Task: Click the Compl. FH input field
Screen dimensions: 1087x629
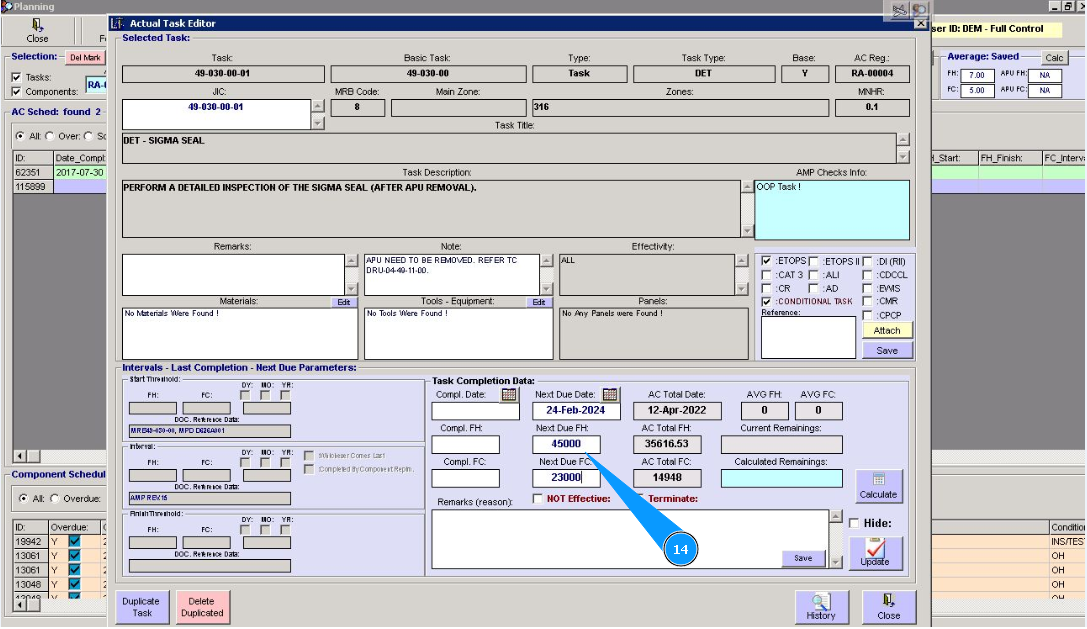Action: point(465,444)
